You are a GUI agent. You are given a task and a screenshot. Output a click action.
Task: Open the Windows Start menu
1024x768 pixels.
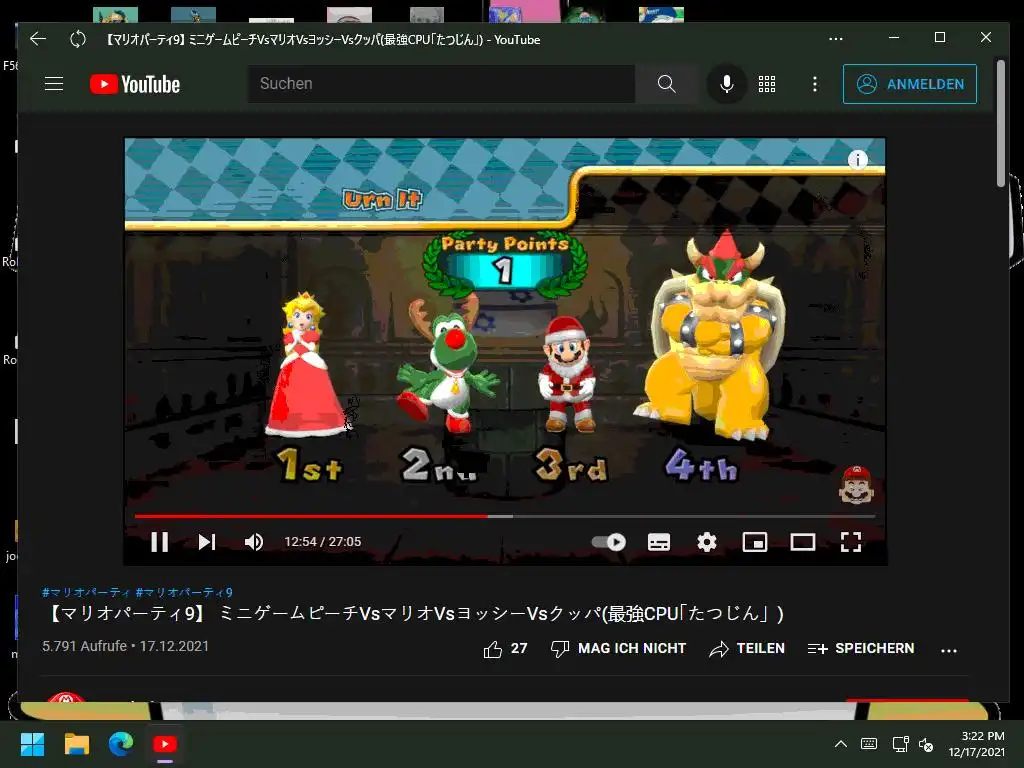click(x=33, y=744)
